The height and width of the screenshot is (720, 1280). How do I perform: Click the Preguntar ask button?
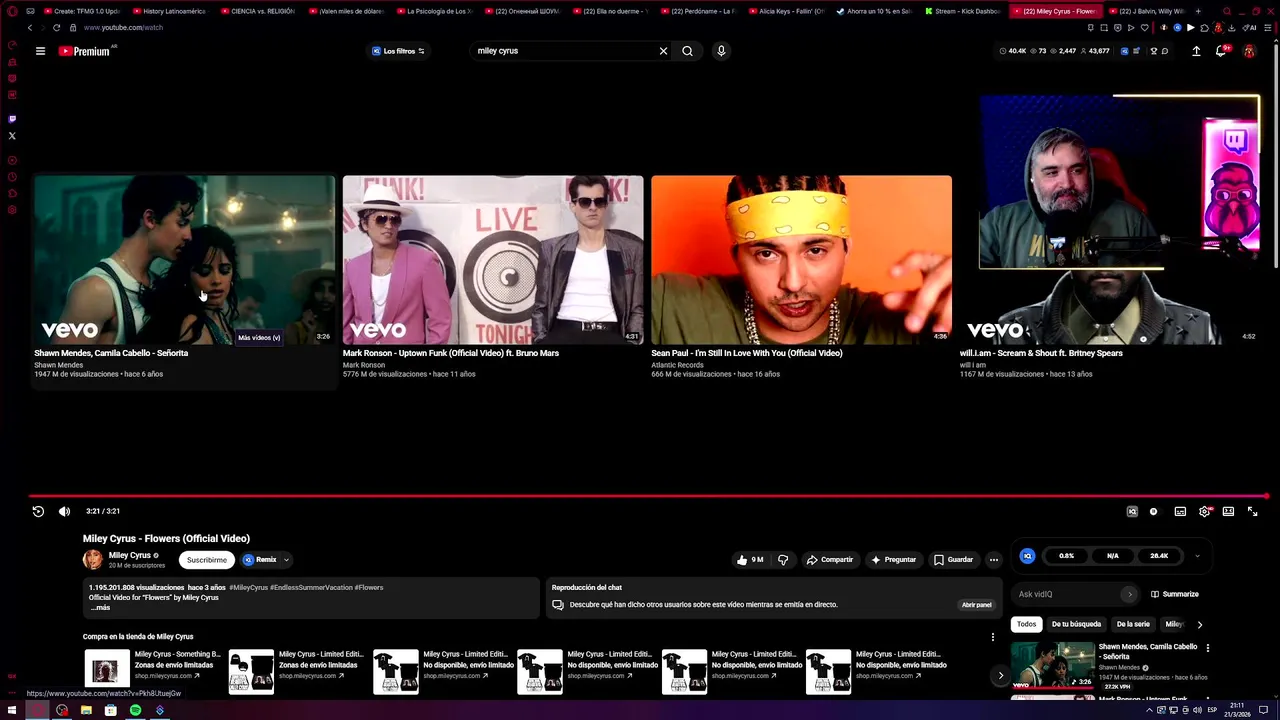pos(893,560)
